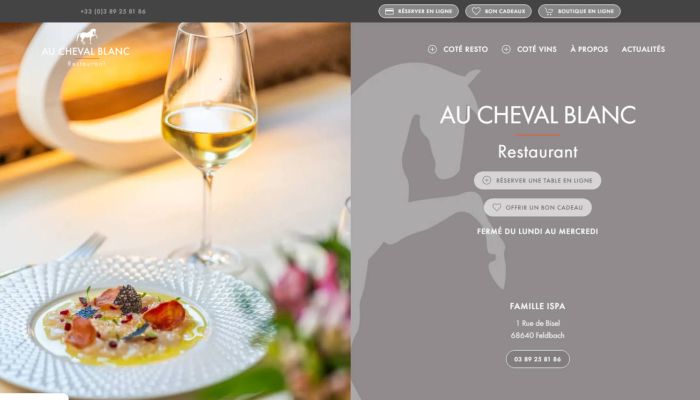Click the Réserver en ligne top button
700x400 pixels.
(418, 11)
